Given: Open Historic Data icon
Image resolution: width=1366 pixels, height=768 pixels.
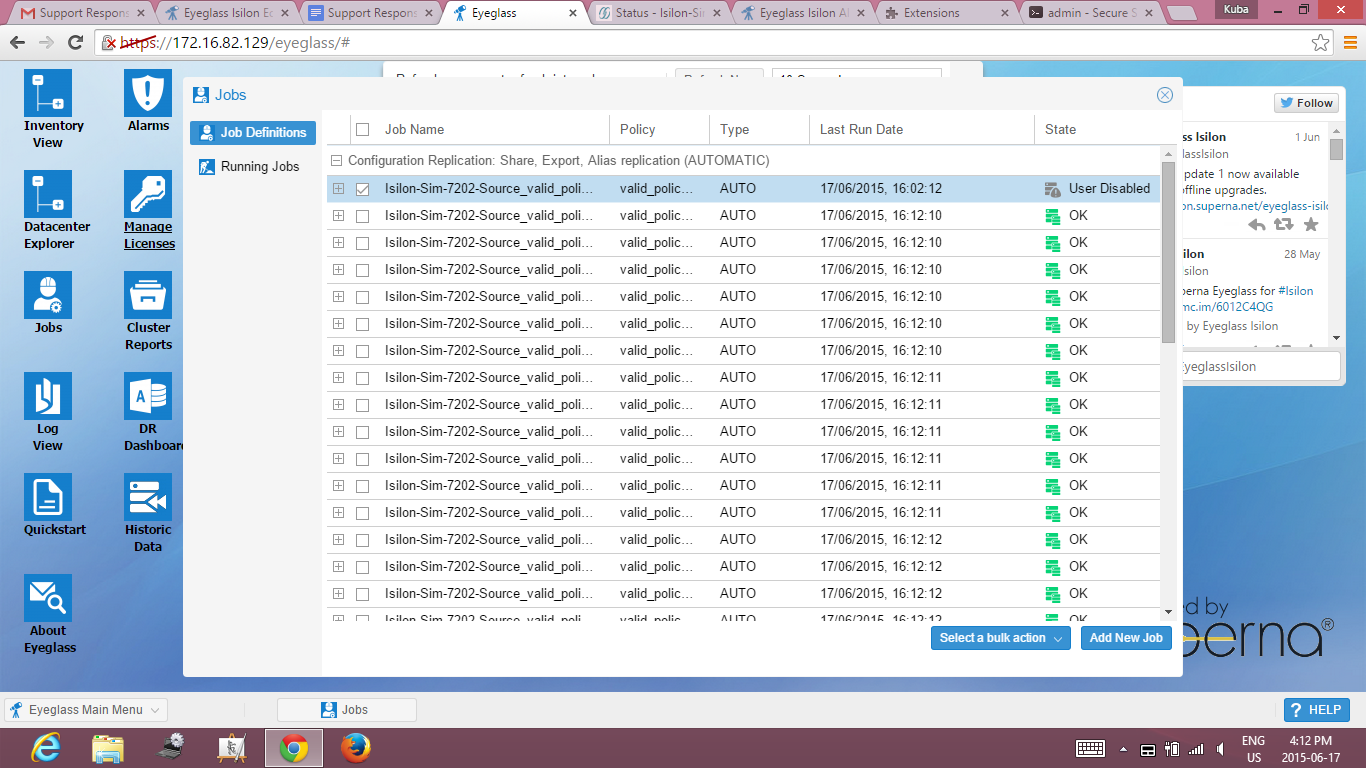Looking at the screenshot, I should click(148, 497).
